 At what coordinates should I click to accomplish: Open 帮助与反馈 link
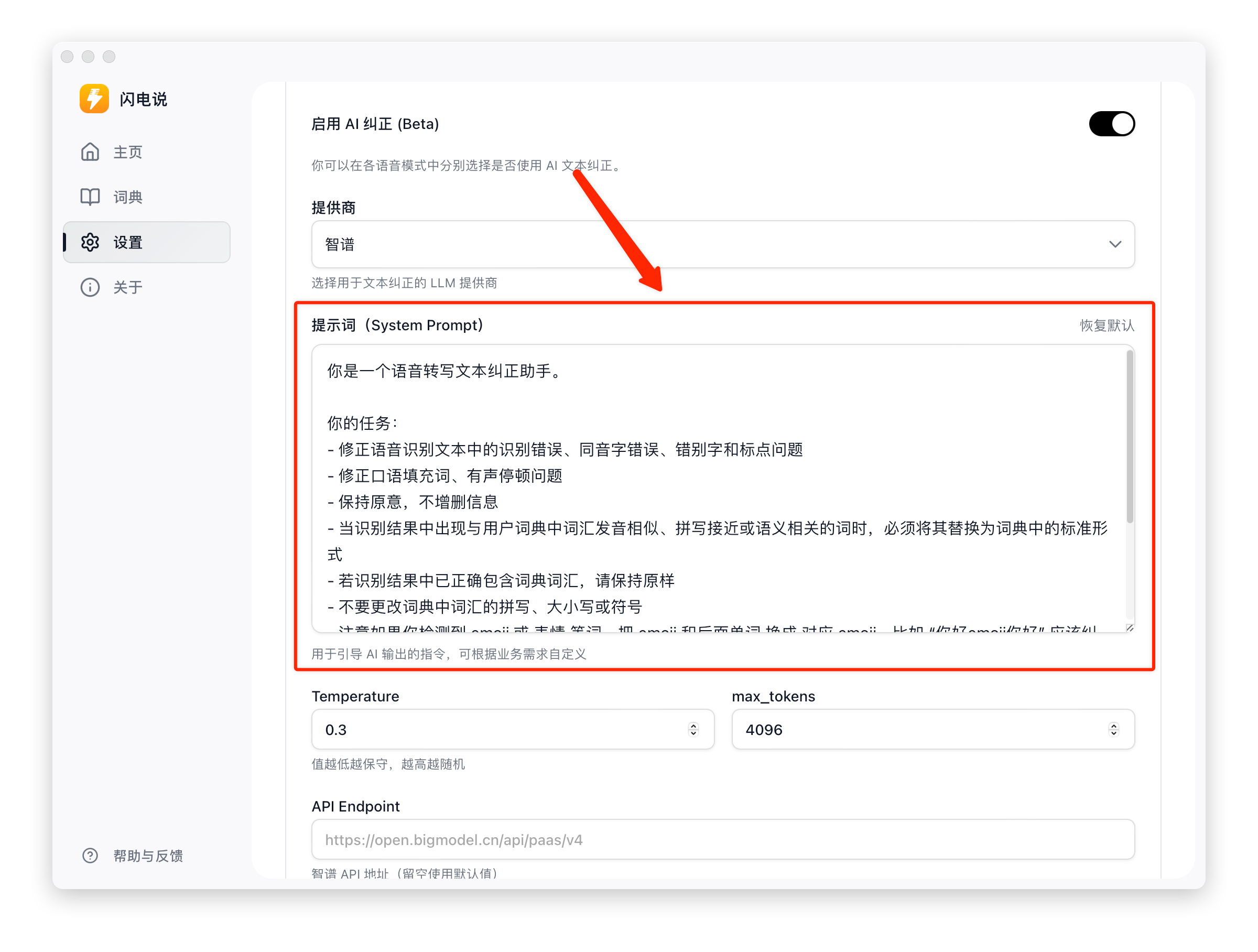tap(148, 856)
